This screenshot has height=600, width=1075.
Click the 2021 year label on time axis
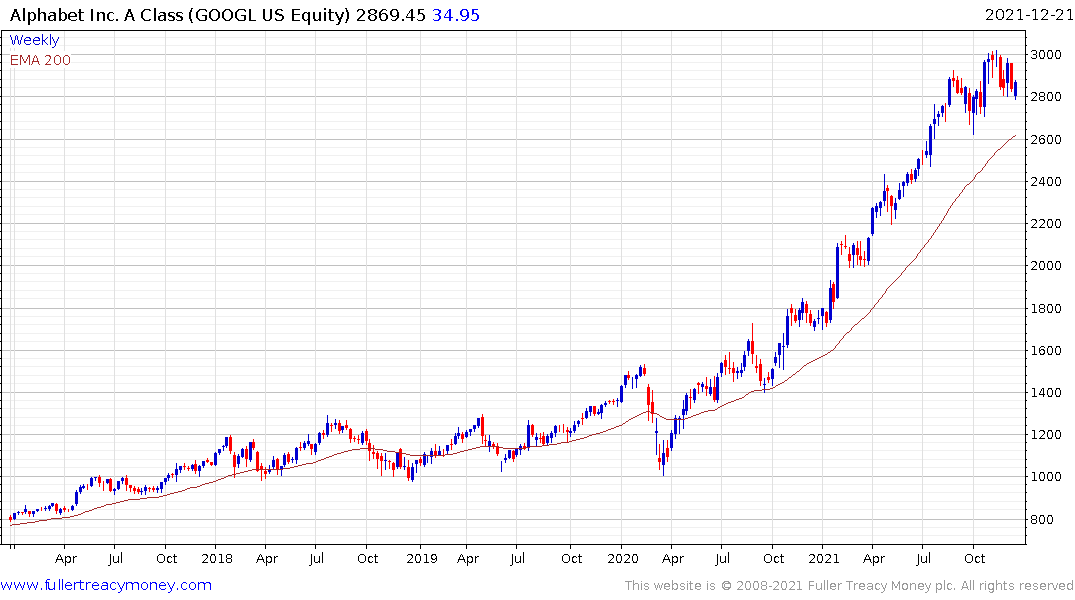pos(823,558)
